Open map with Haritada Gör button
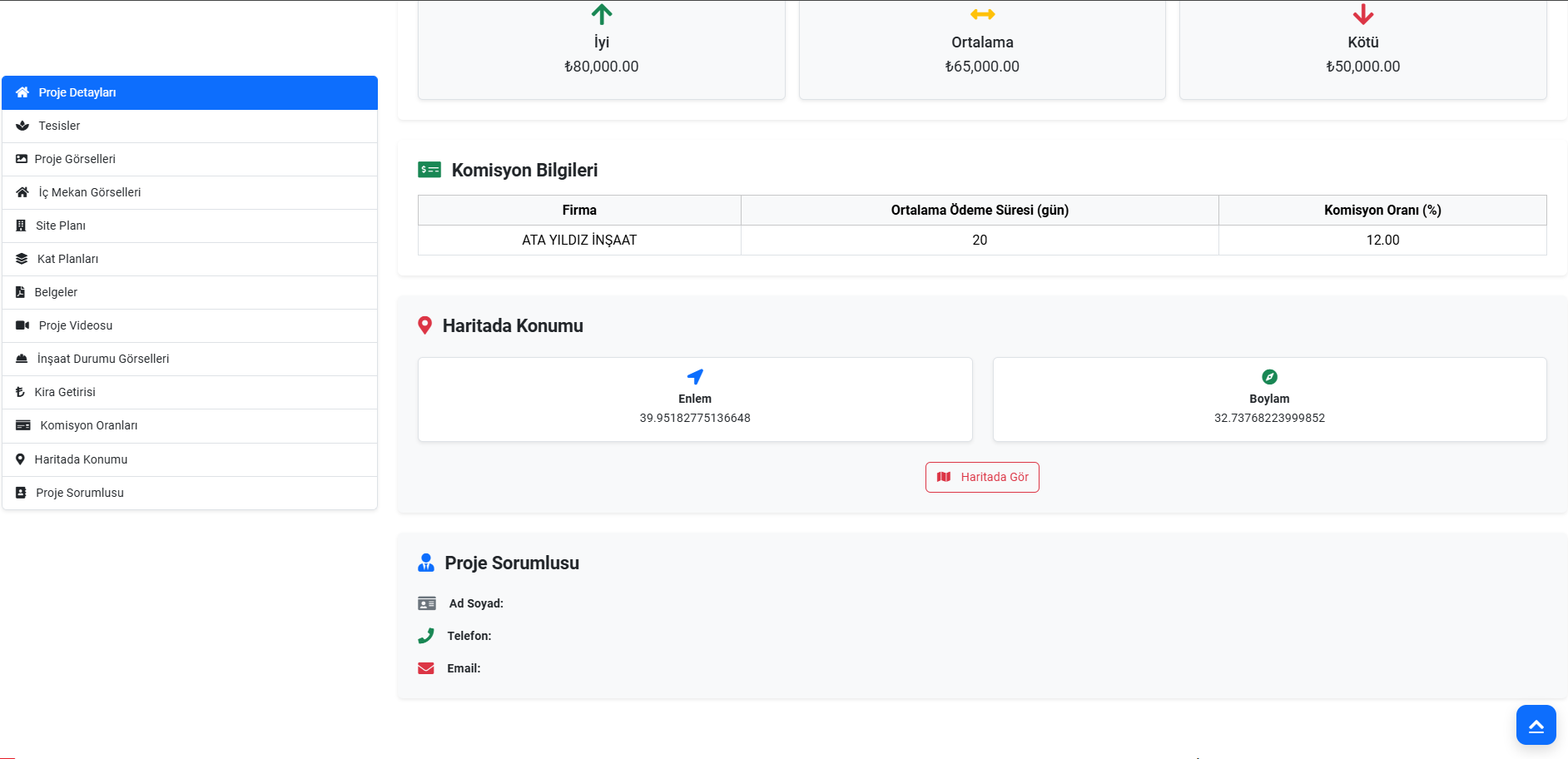 982,477
